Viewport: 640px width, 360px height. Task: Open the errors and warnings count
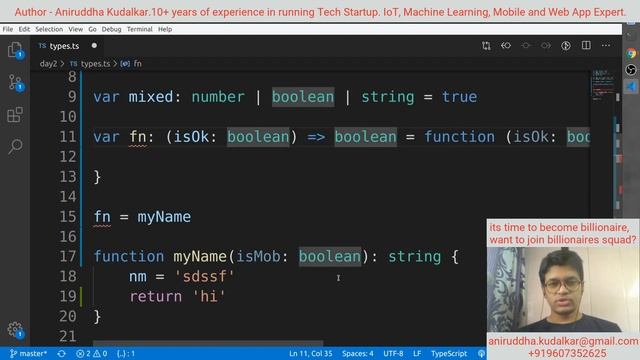click(x=91, y=353)
